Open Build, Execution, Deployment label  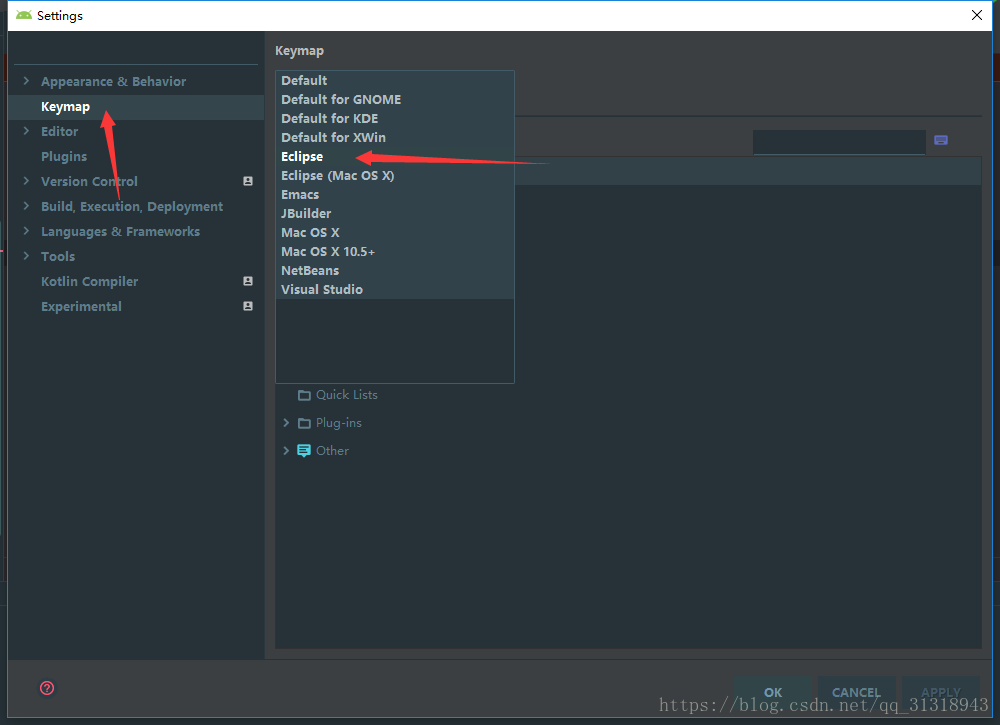(132, 207)
